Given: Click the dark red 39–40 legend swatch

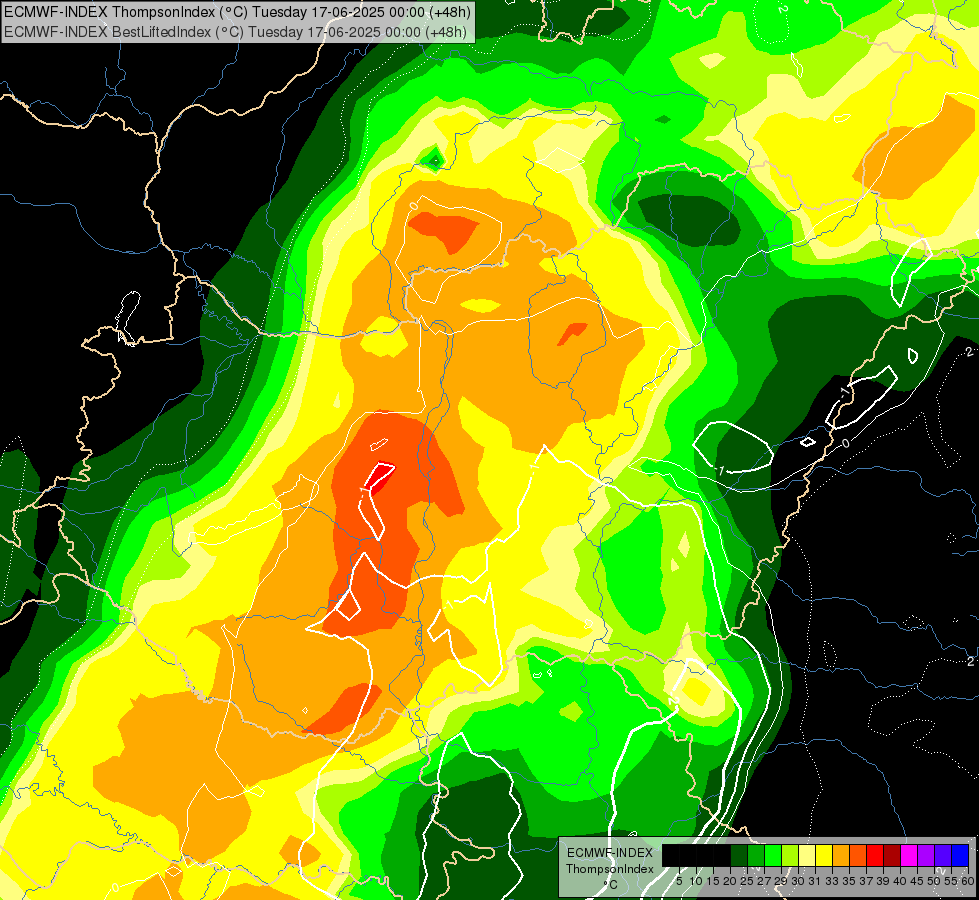Looking at the screenshot, I should coord(892,855).
